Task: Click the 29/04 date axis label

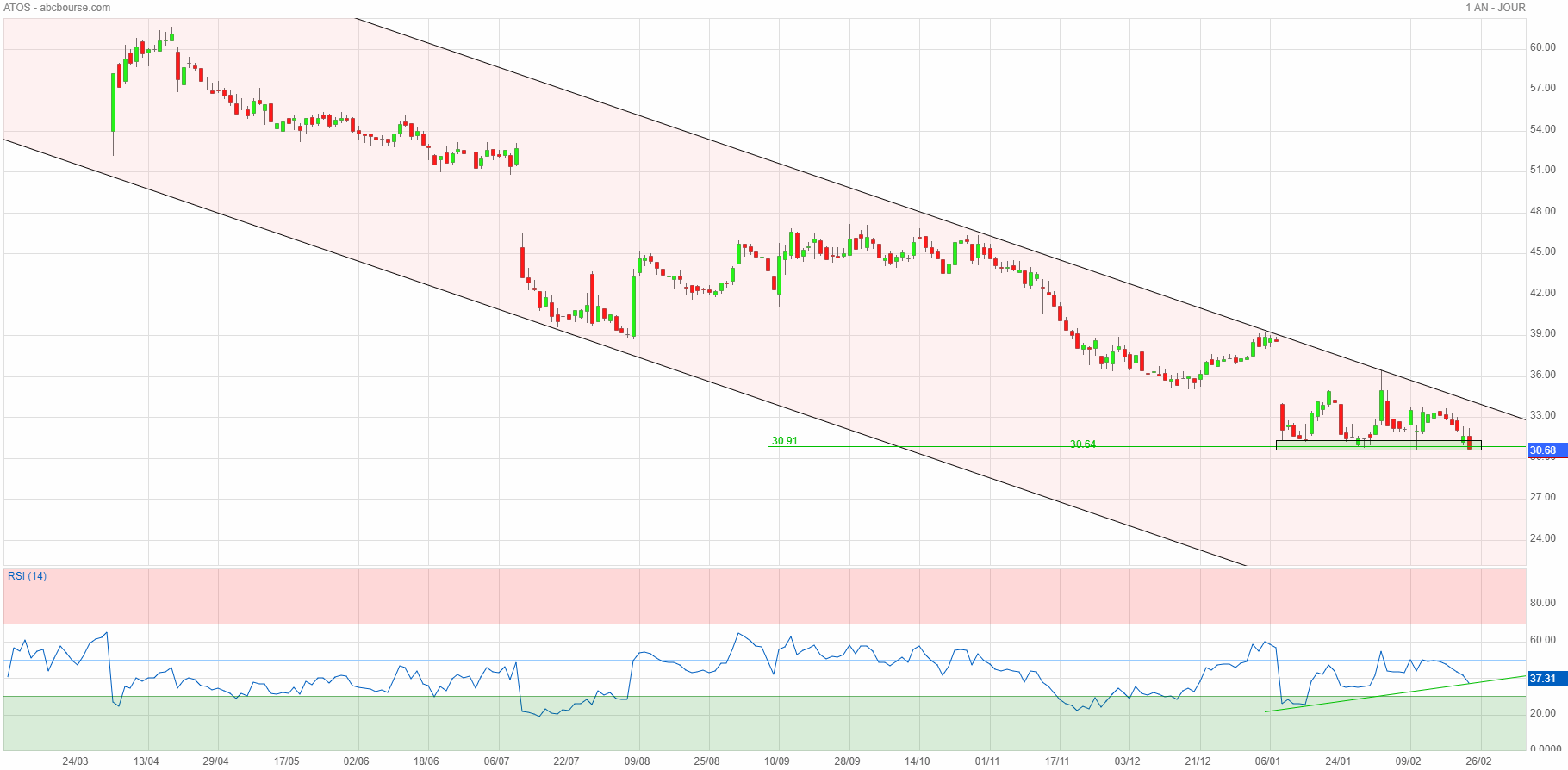Action: click(215, 761)
